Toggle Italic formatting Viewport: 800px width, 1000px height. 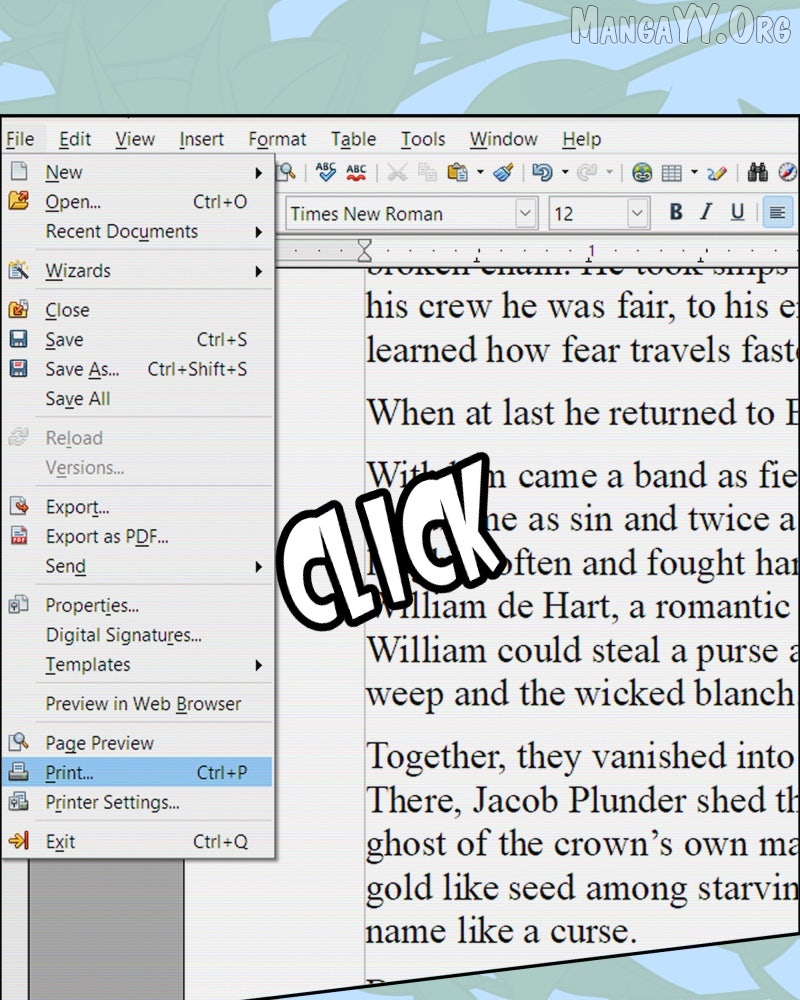coord(706,212)
